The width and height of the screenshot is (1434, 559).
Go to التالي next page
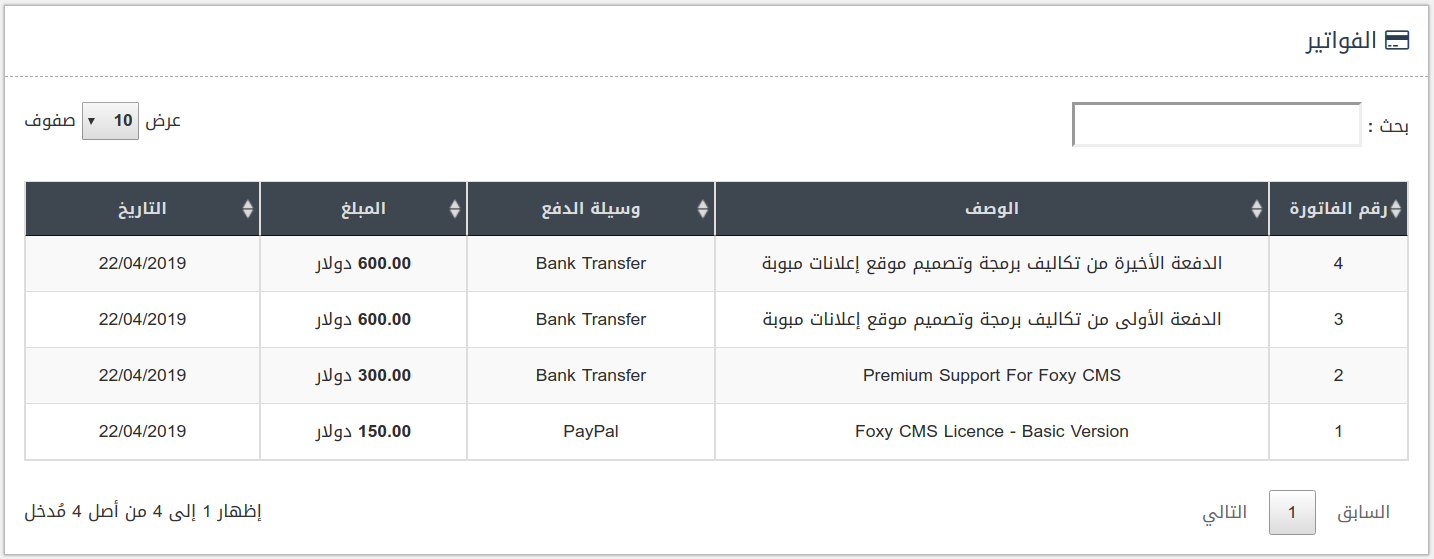point(1224,512)
